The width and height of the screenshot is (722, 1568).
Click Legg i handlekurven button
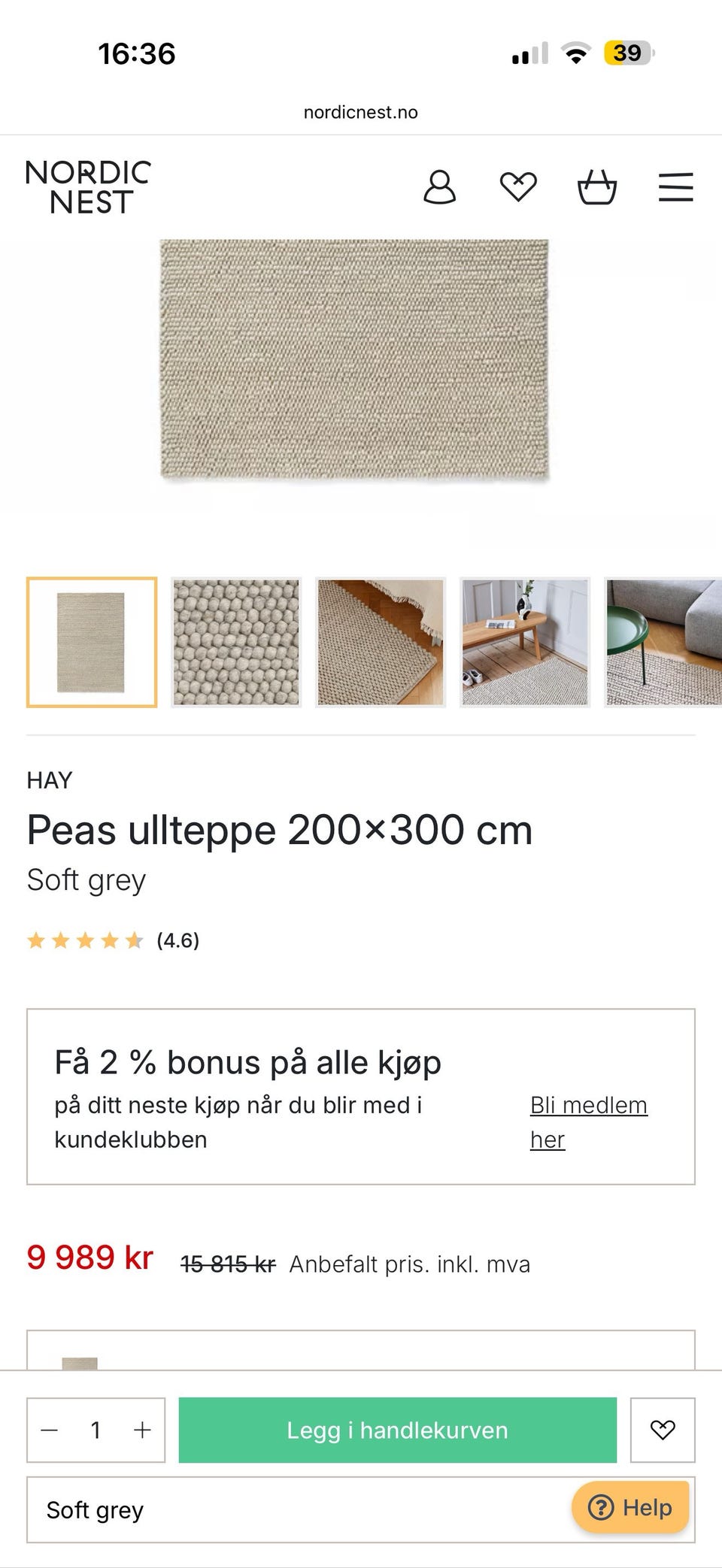[x=396, y=1430]
